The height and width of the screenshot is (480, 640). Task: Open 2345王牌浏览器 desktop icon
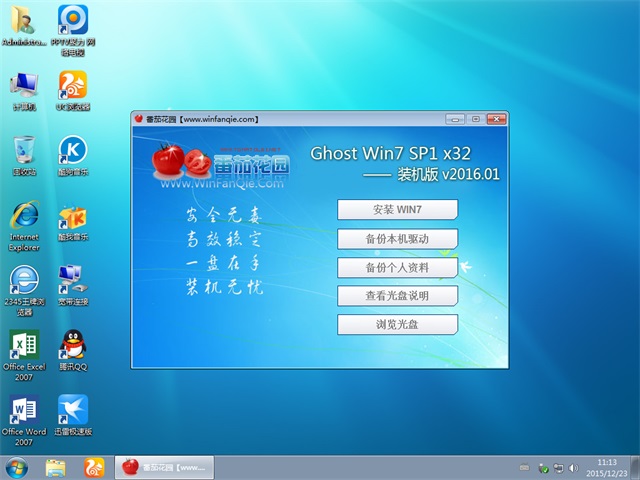23,280
